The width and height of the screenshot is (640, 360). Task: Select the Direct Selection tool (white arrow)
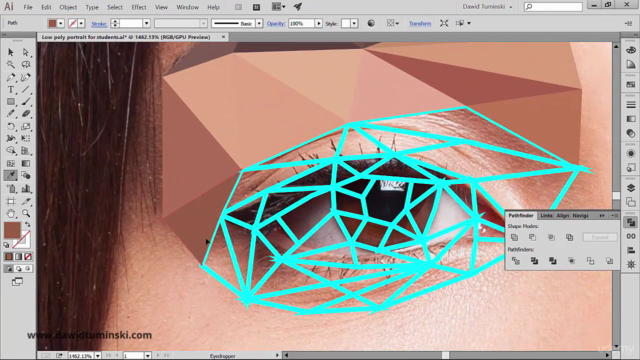click(x=26, y=52)
